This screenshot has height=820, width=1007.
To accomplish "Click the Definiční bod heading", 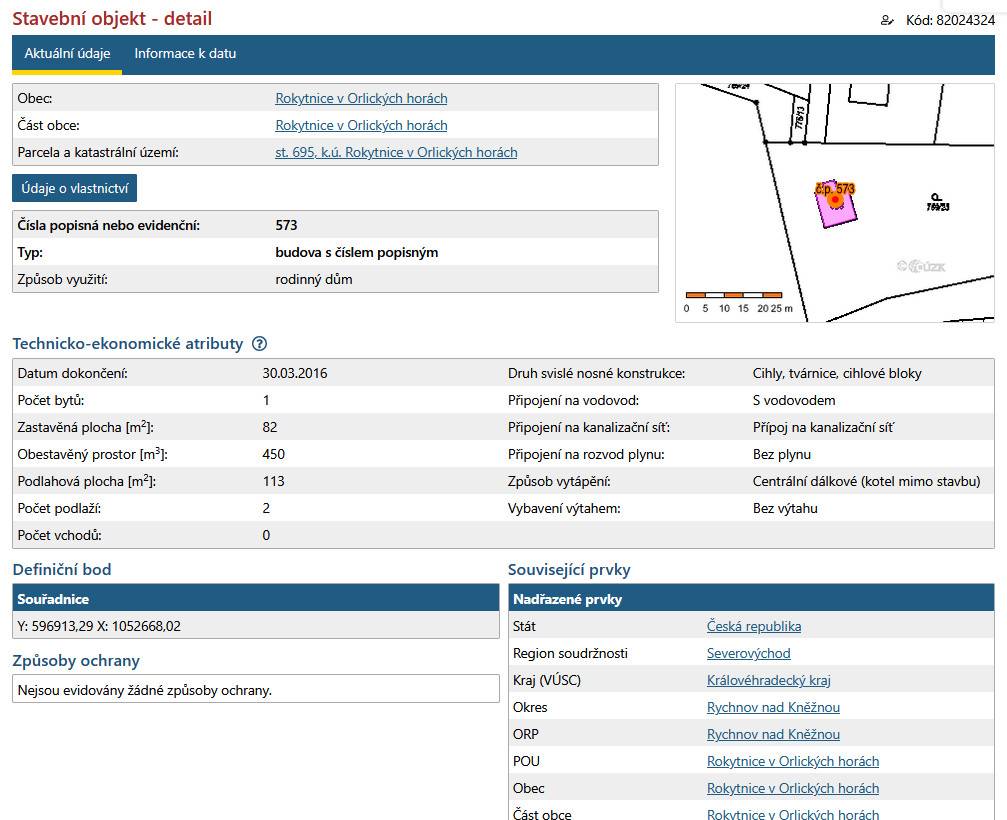I will coord(62,570).
